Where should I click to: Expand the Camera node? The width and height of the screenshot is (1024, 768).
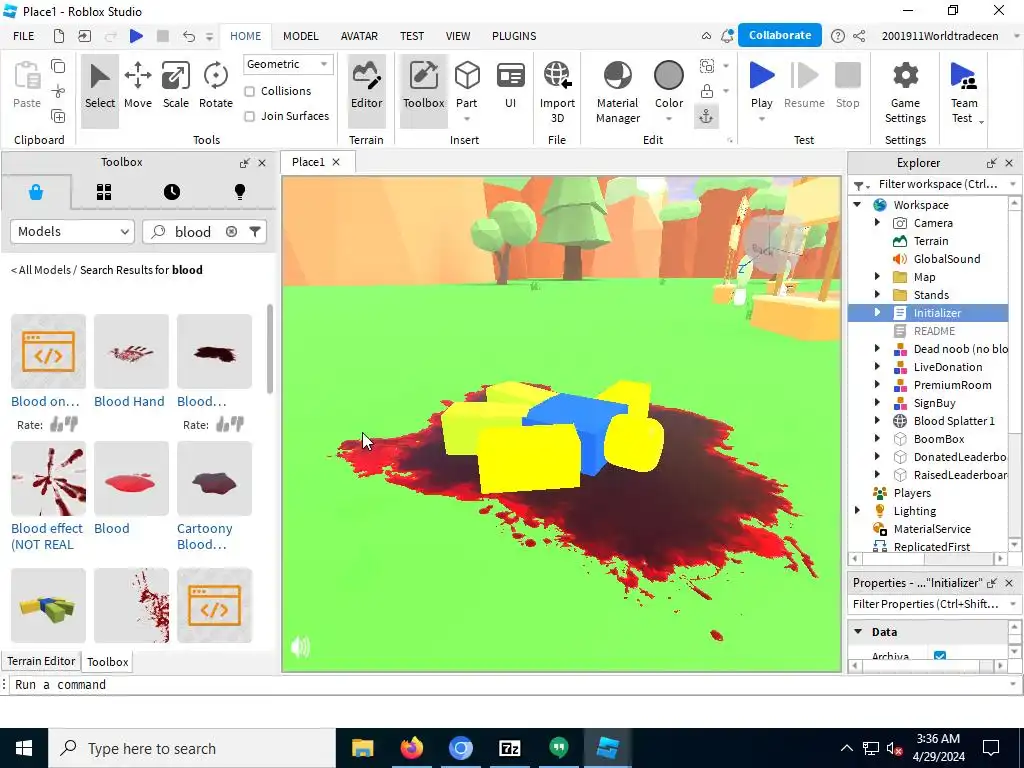coord(877,223)
